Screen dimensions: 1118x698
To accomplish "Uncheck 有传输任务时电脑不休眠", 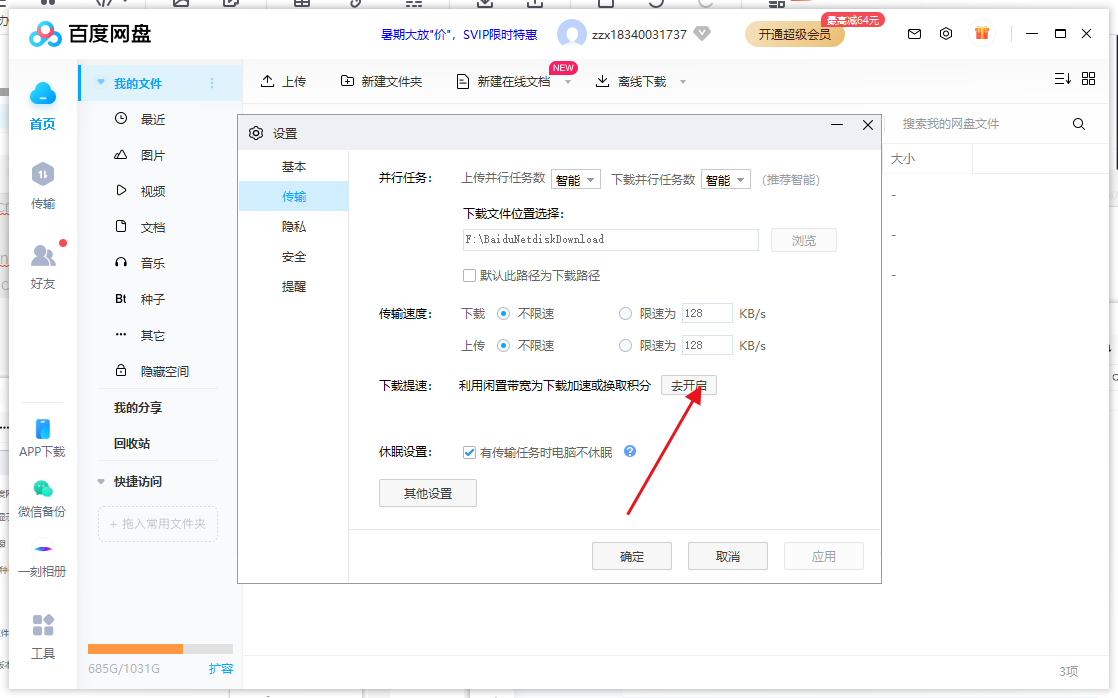I will click(x=469, y=452).
